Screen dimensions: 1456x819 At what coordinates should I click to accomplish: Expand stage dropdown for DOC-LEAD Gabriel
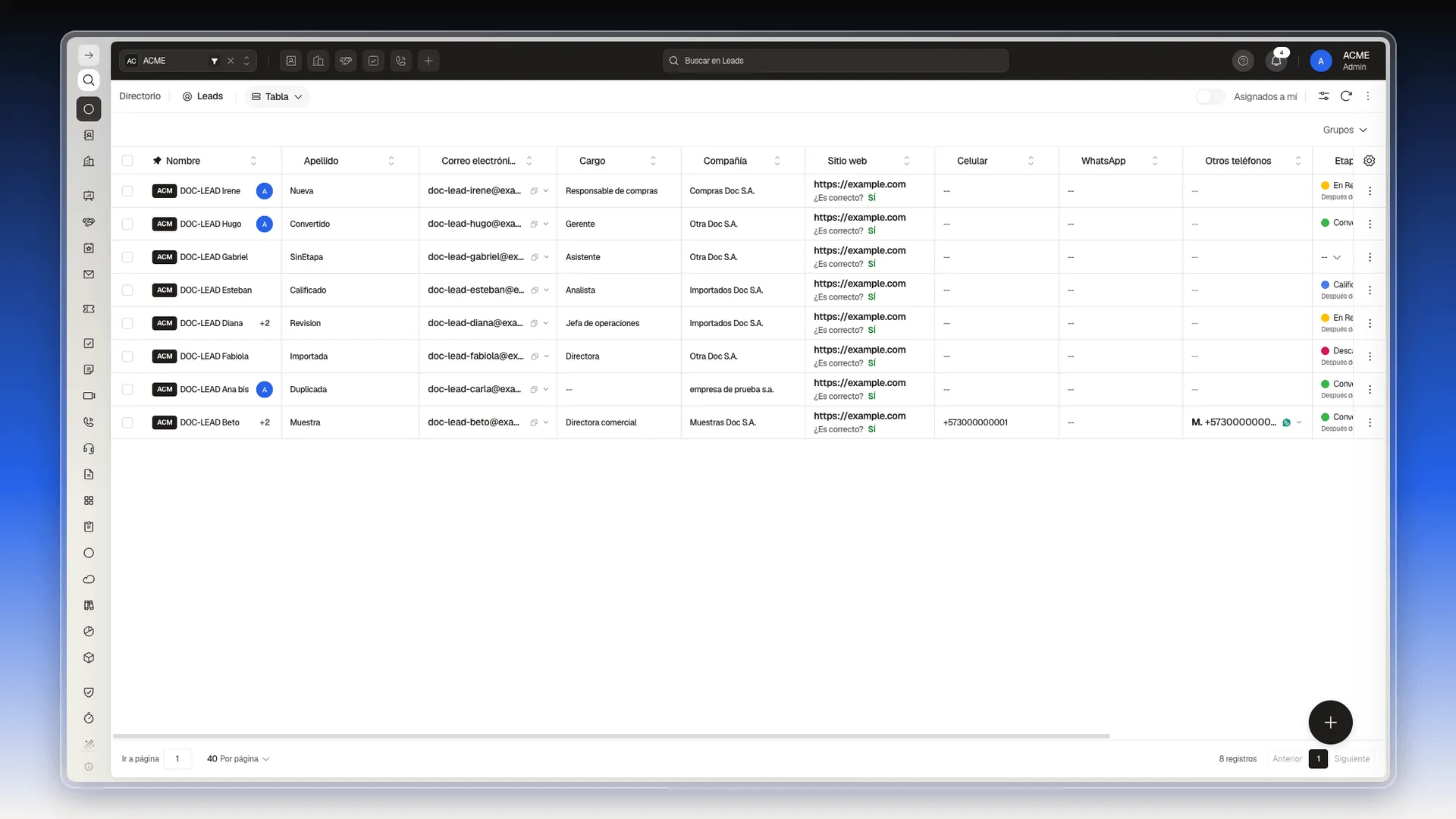coord(1337,258)
